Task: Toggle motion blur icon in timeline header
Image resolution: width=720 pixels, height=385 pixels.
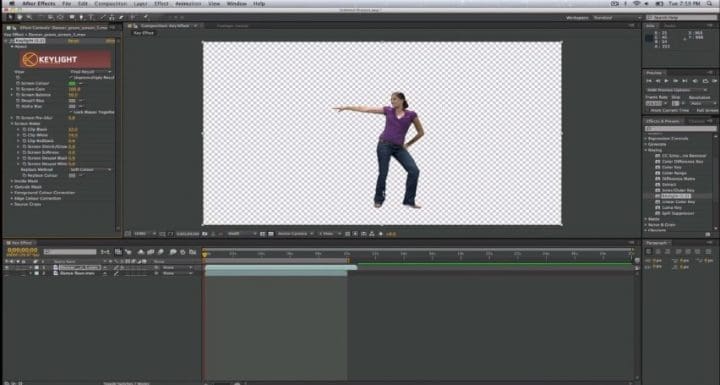Action: 161,252
